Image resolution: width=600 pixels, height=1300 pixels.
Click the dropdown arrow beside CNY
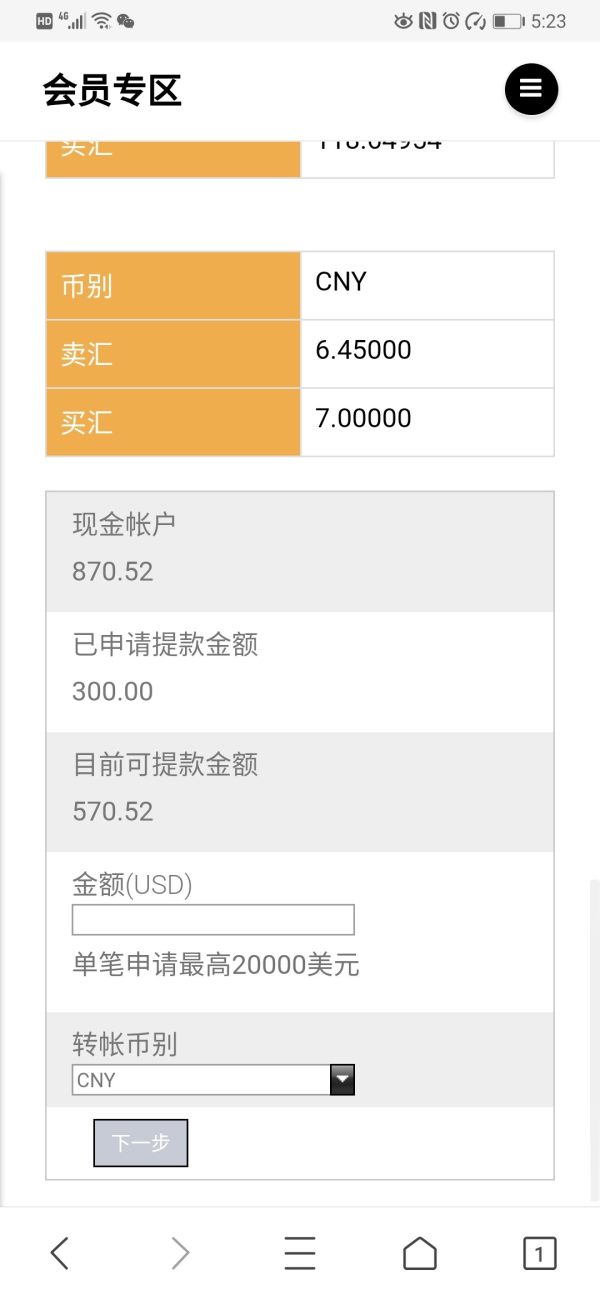342,1080
